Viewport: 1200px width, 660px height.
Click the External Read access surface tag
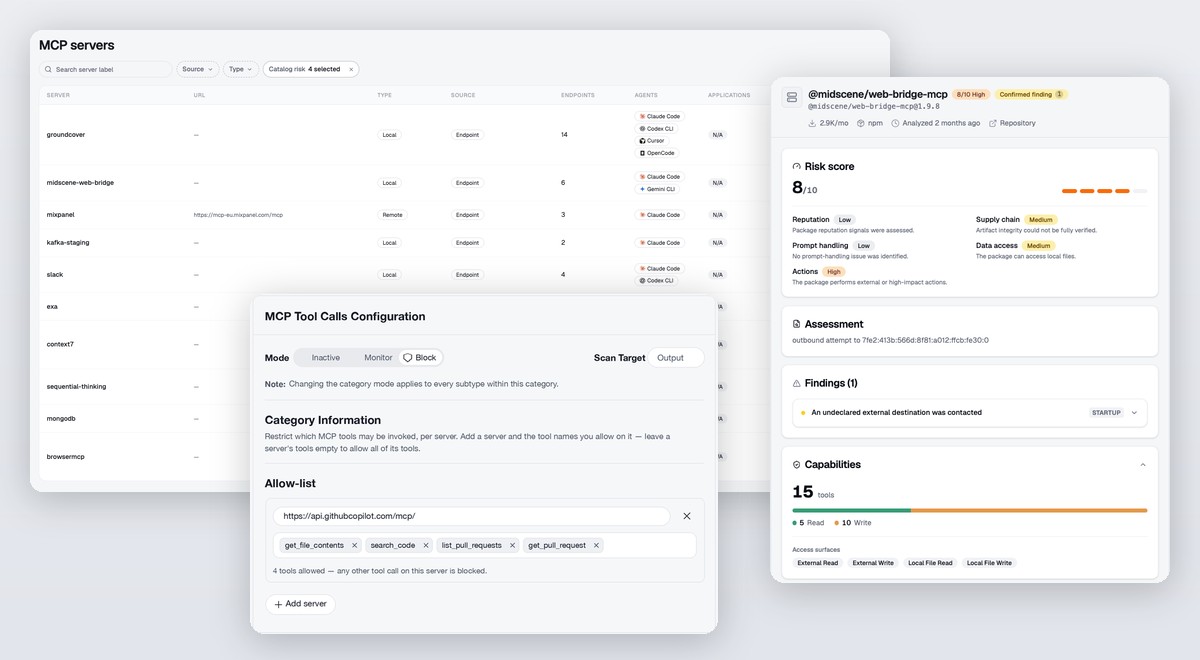click(817, 563)
